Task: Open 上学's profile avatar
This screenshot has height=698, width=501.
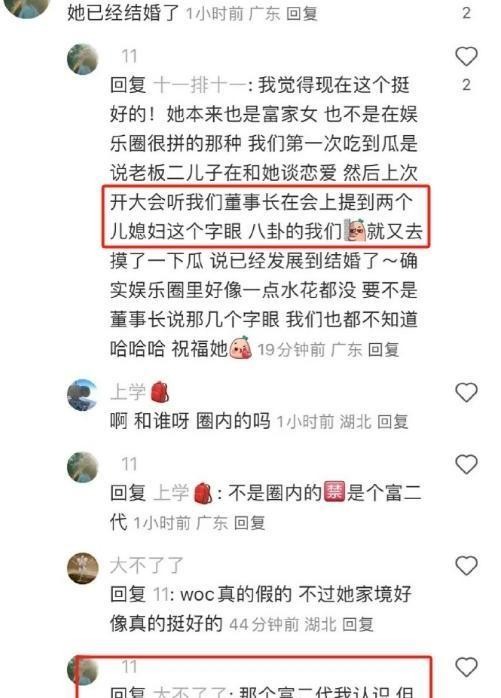Action: [82, 394]
